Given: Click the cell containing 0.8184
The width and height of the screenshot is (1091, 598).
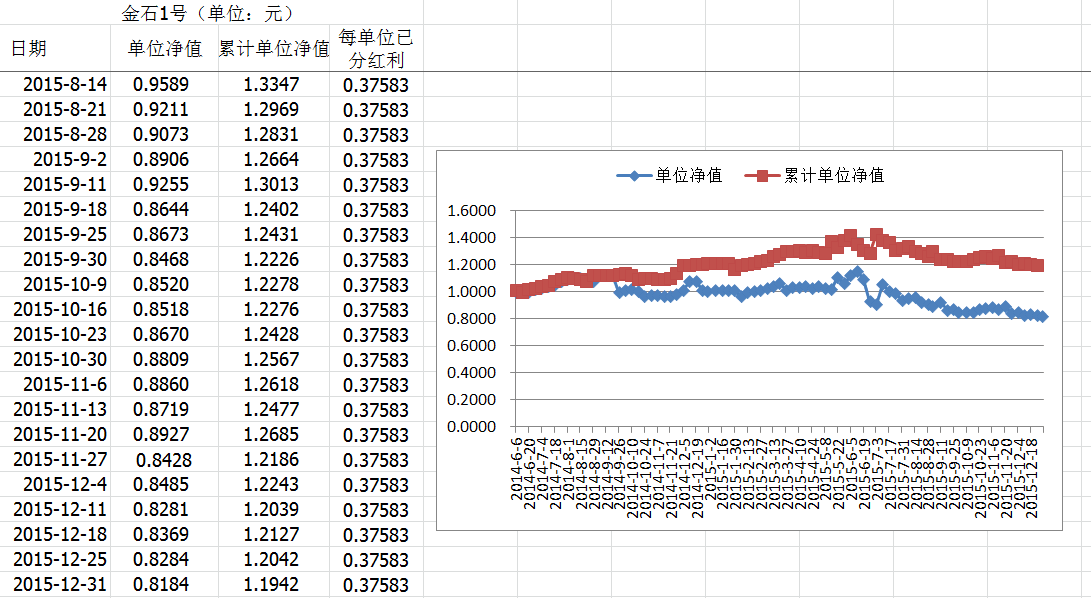Looking at the screenshot, I should tap(161, 585).
